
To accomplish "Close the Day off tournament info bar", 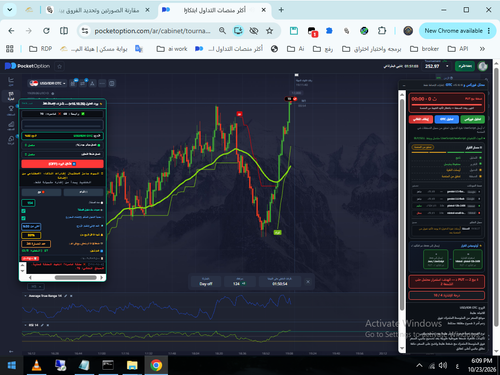I will click(308, 282).
